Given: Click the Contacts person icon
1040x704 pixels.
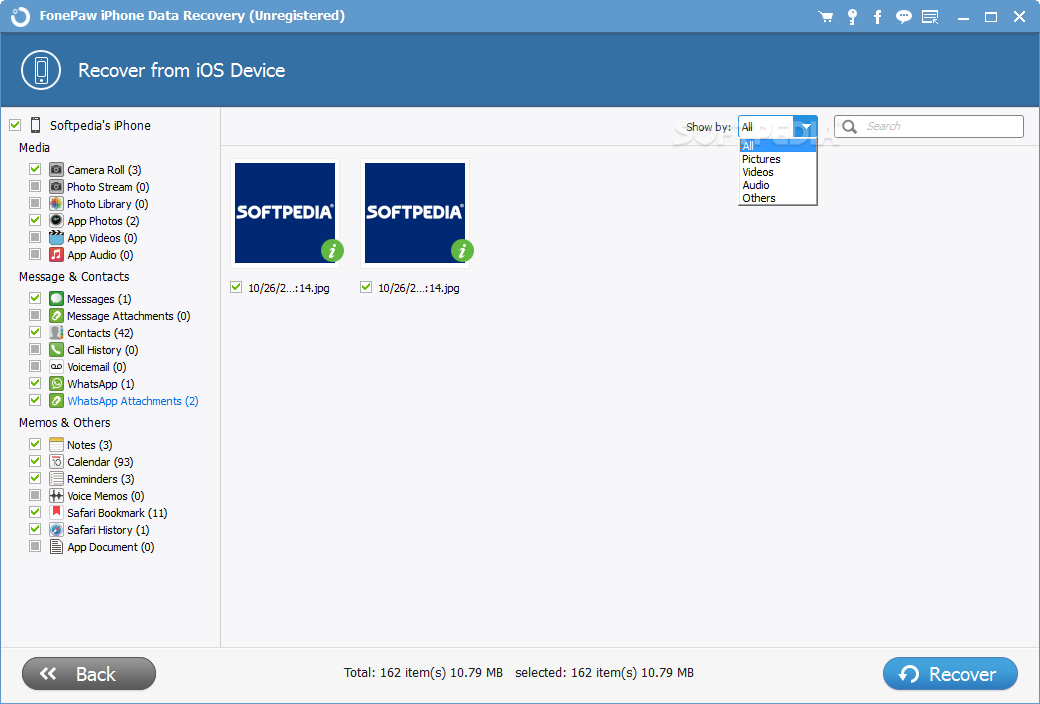Looking at the screenshot, I should [56, 332].
